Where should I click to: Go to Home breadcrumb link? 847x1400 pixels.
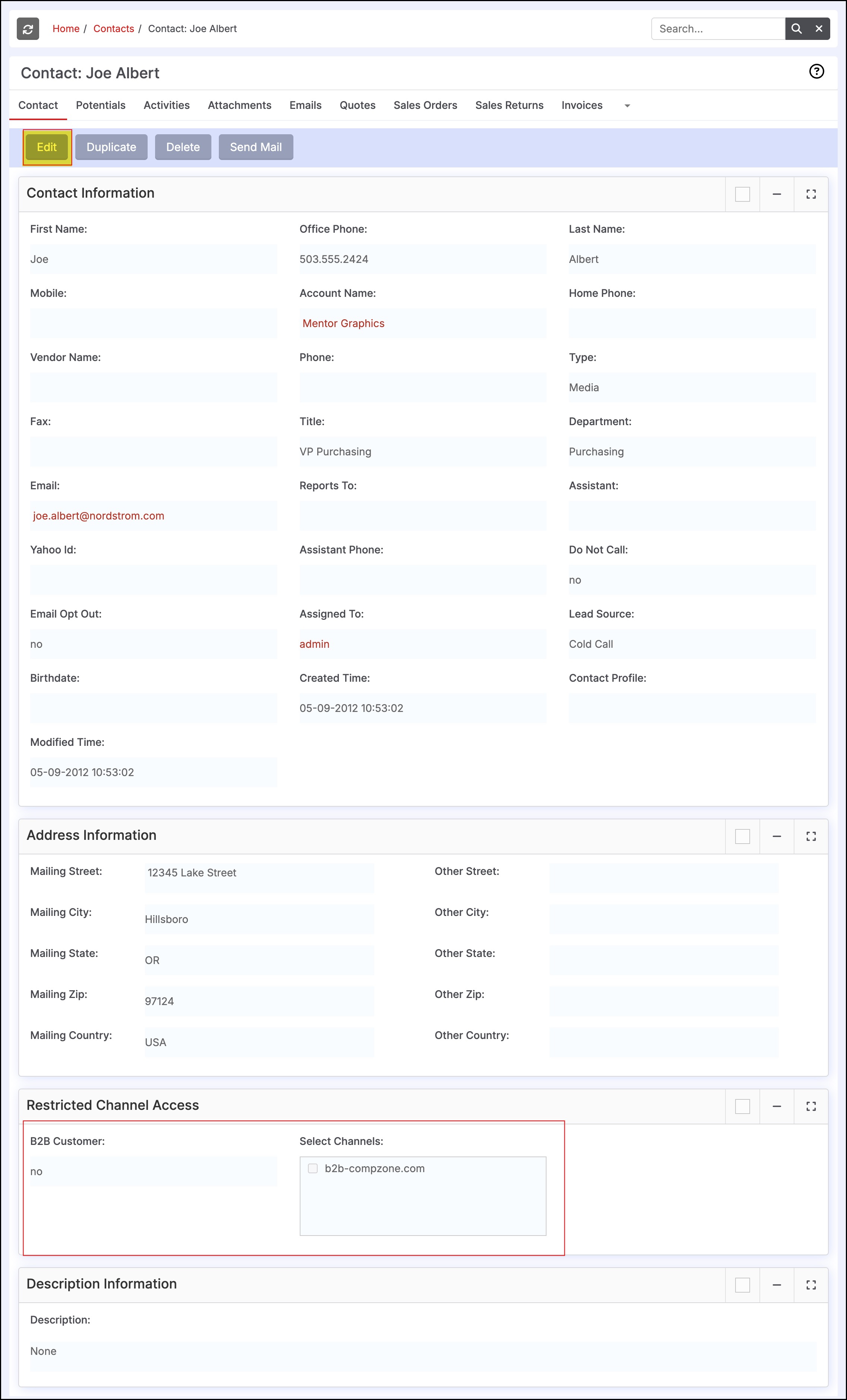[66, 29]
